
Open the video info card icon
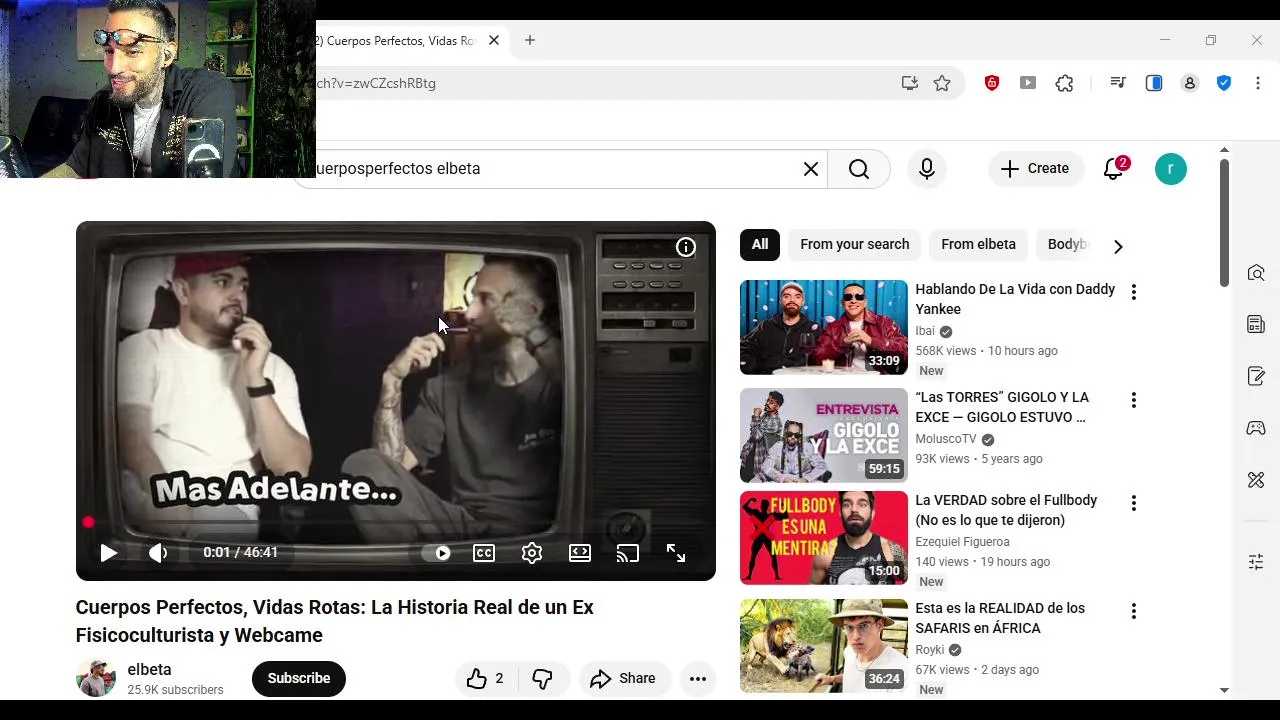[x=686, y=247]
